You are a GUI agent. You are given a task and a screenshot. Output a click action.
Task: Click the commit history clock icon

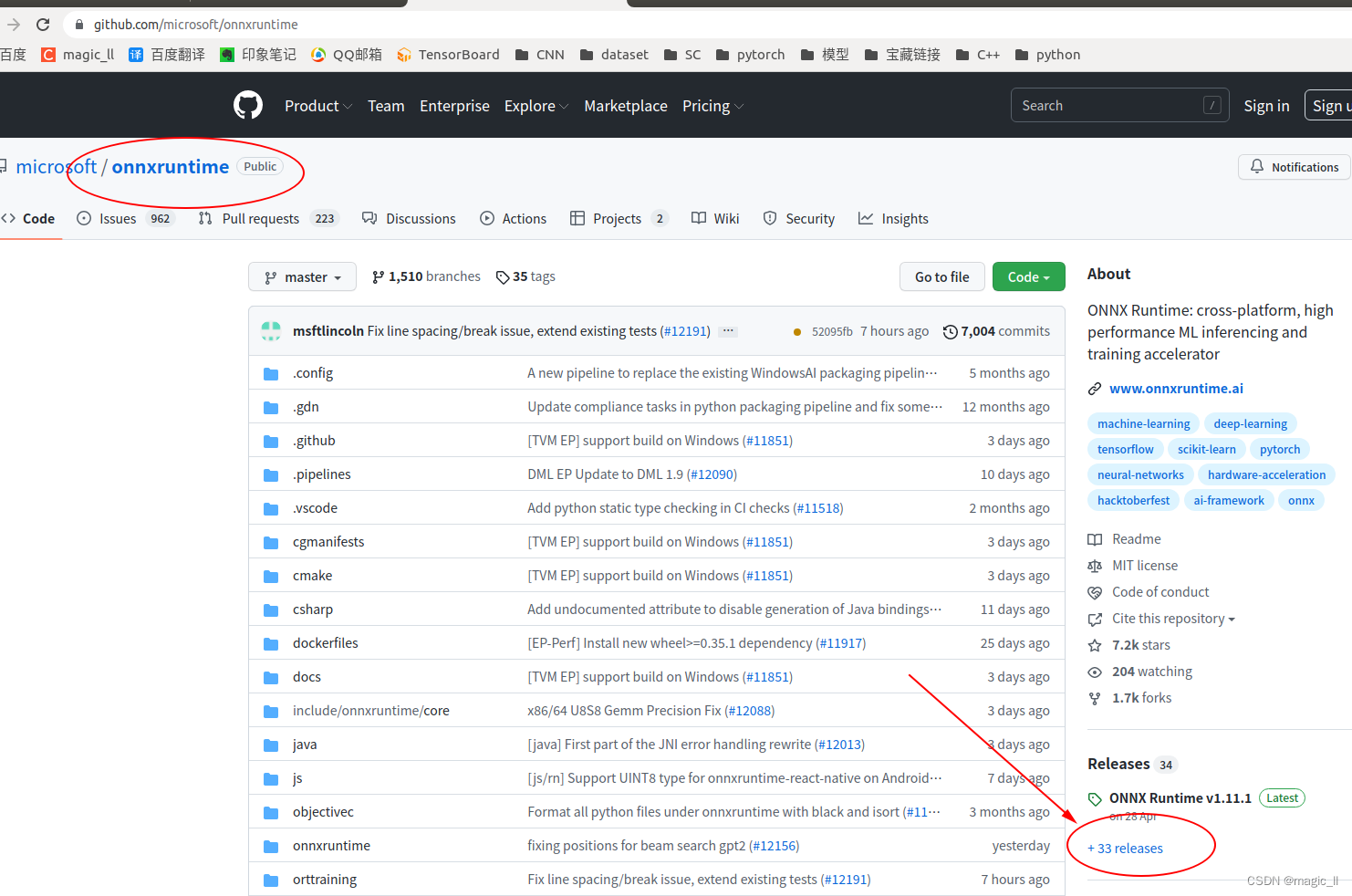pyautogui.click(x=951, y=332)
